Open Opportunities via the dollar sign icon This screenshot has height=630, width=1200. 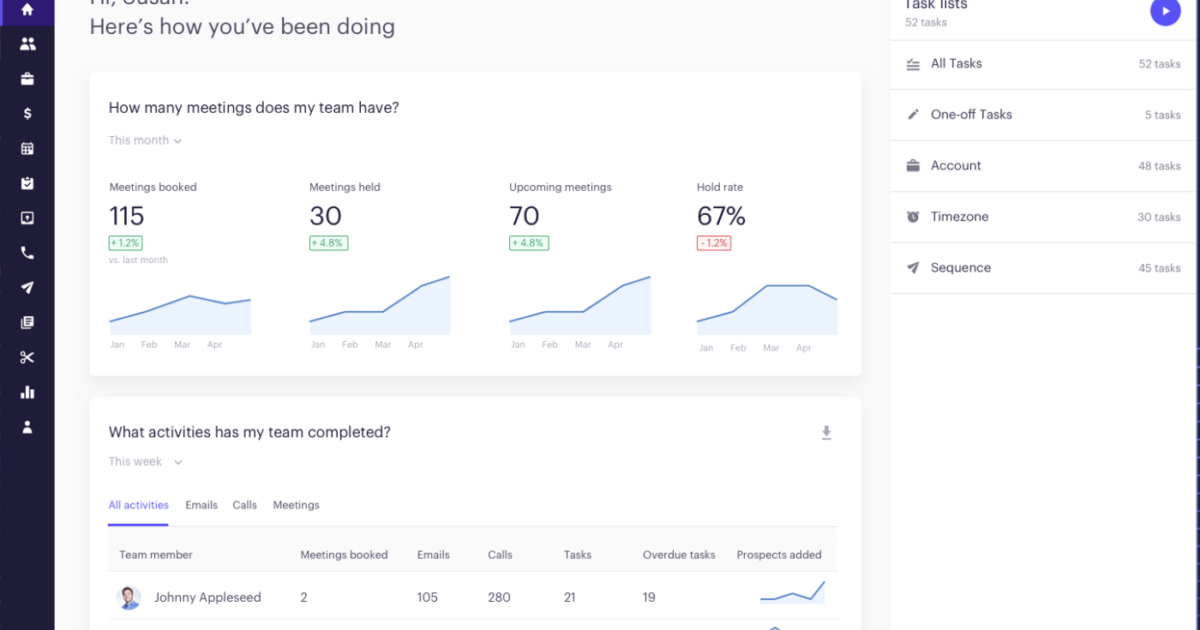[x=26, y=113]
